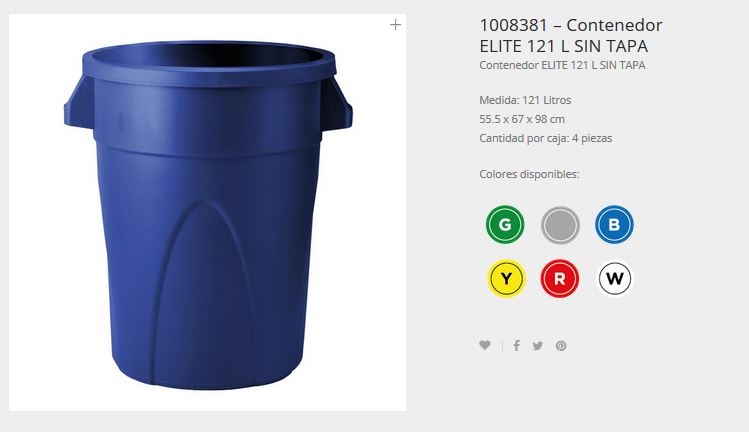Click the product title Contenedor ELITE 121 L

click(x=571, y=35)
